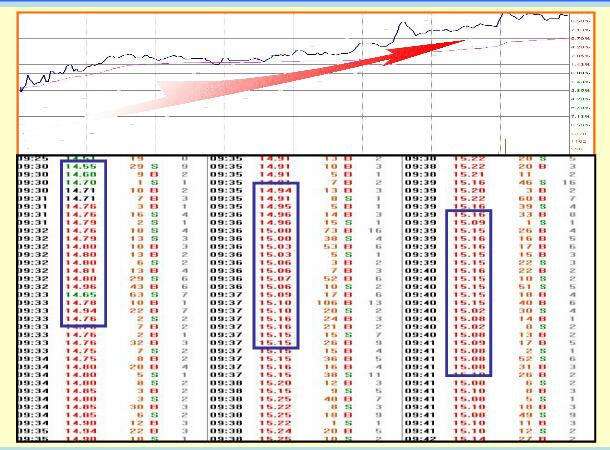
Task: Click the price line's starting point at left
Action: point(20,90)
